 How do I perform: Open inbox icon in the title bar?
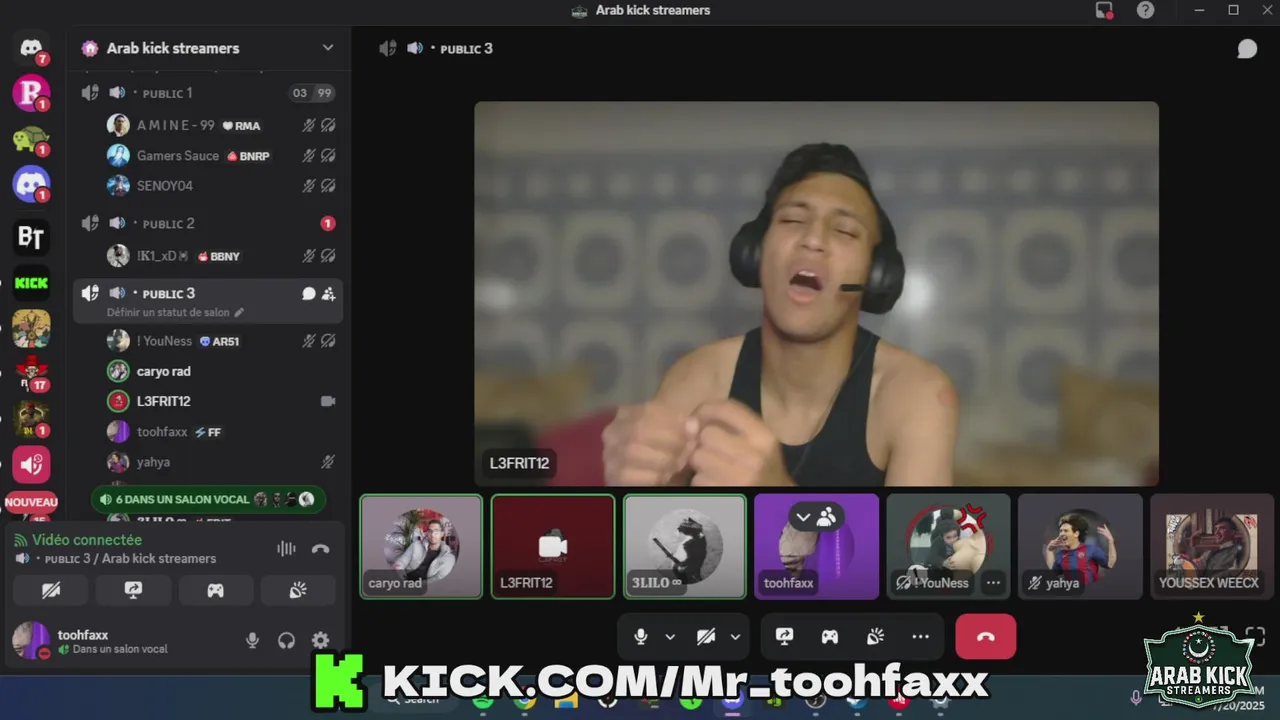pyautogui.click(x=1104, y=10)
